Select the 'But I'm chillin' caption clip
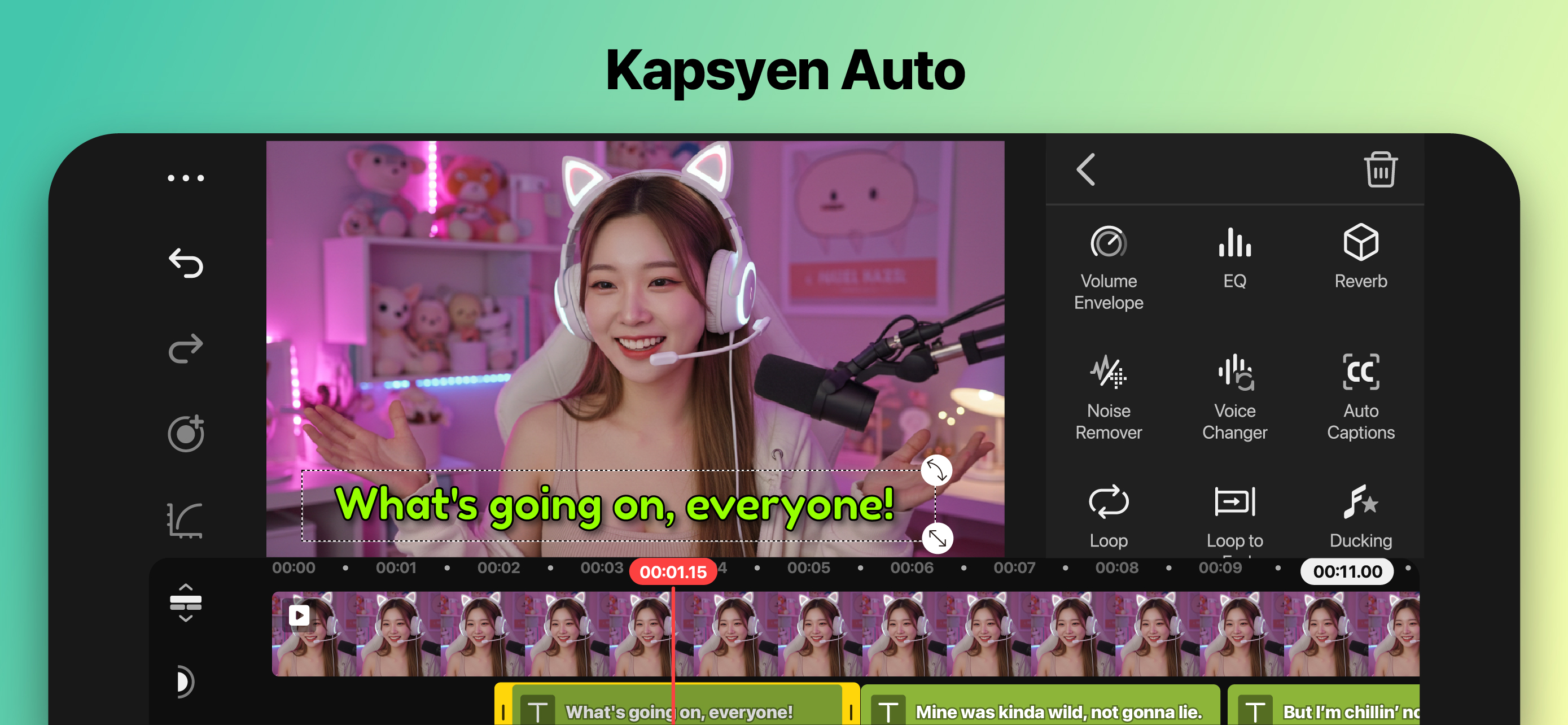 (x=1327, y=710)
